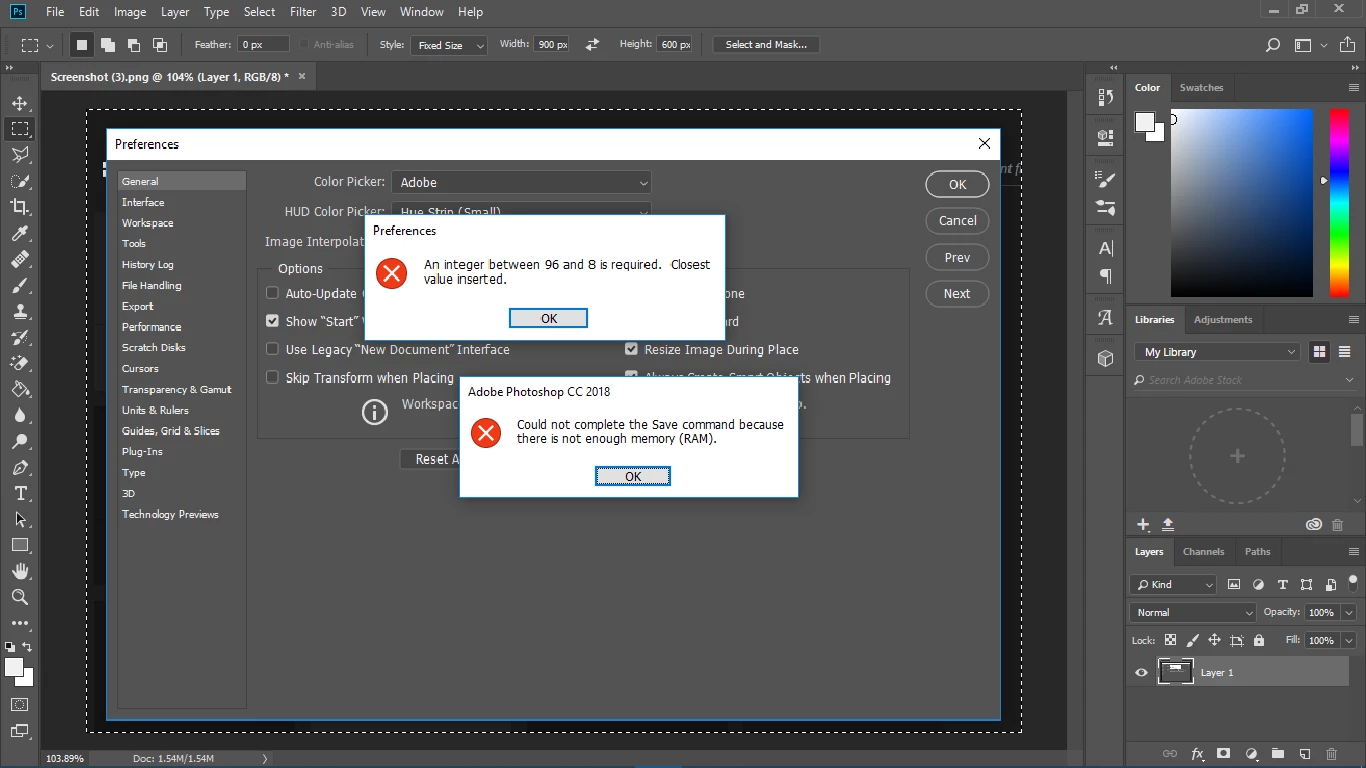Select the Lasso tool
The image size is (1366, 768).
point(19,155)
